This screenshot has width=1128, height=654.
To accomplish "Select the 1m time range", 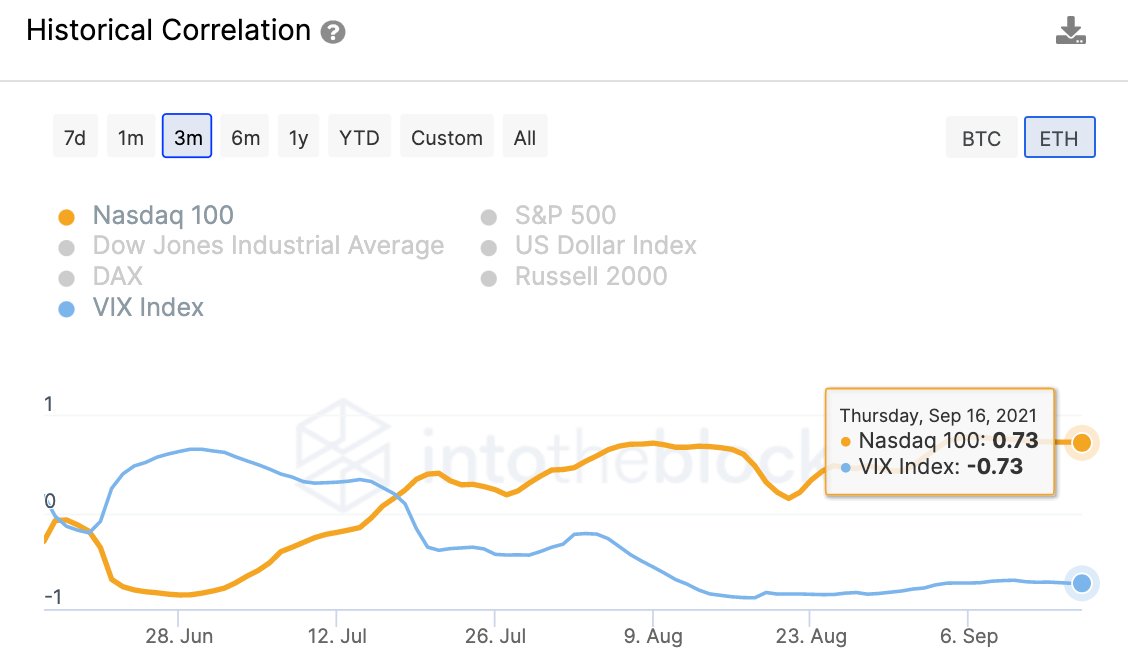I will (x=131, y=138).
